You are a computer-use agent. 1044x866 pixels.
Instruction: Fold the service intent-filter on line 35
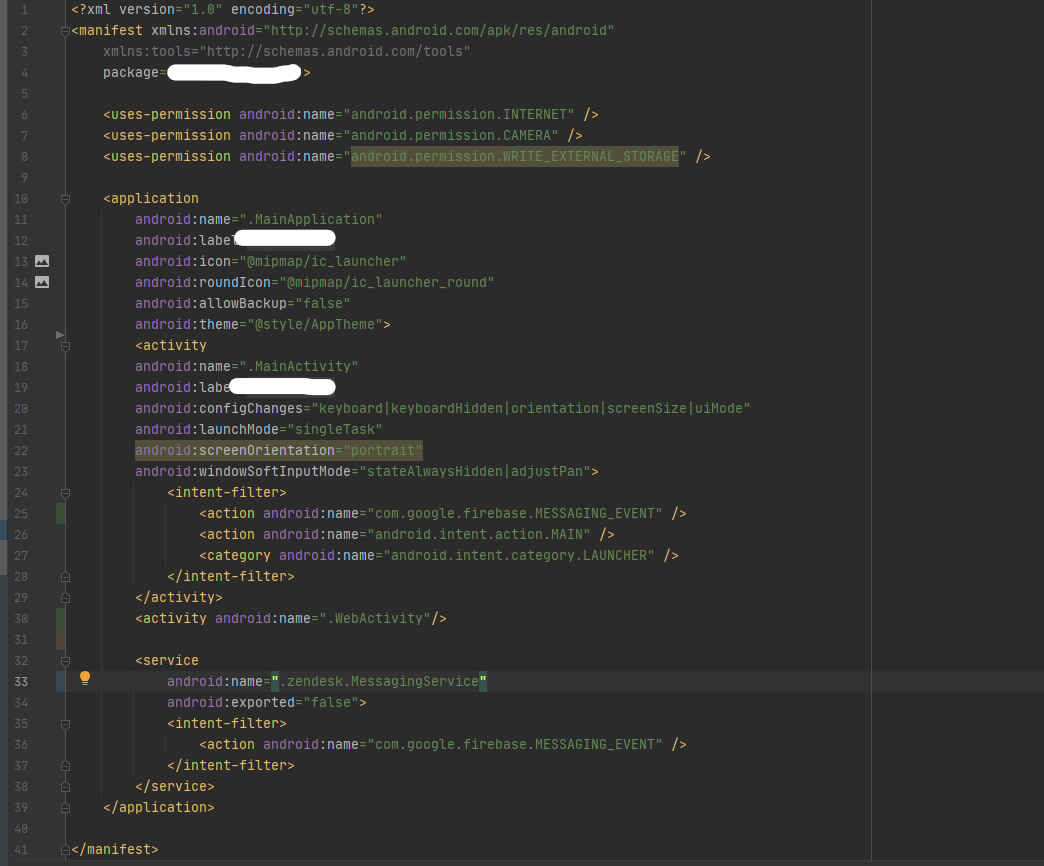[65, 724]
